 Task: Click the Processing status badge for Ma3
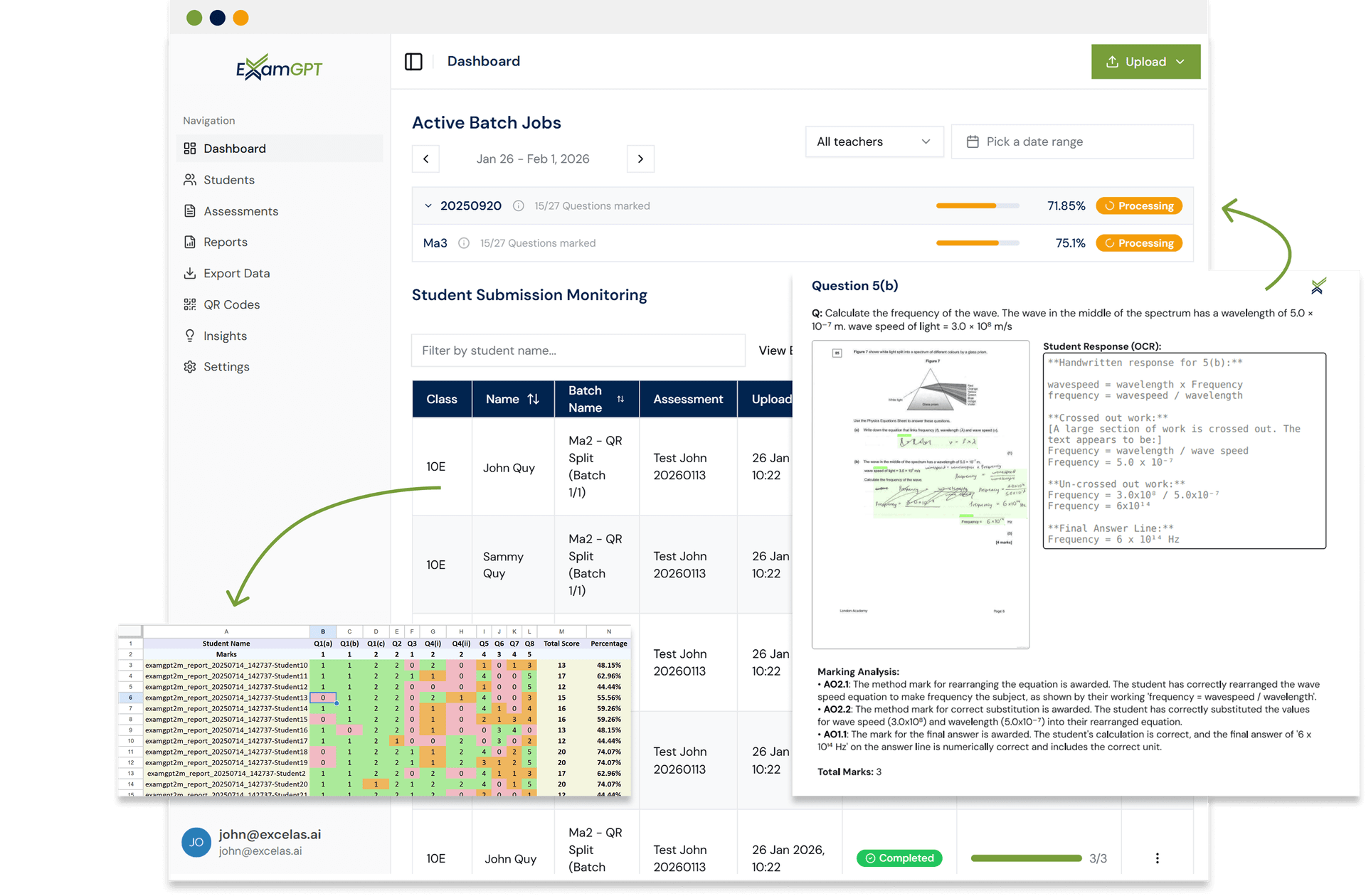pos(1139,243)
